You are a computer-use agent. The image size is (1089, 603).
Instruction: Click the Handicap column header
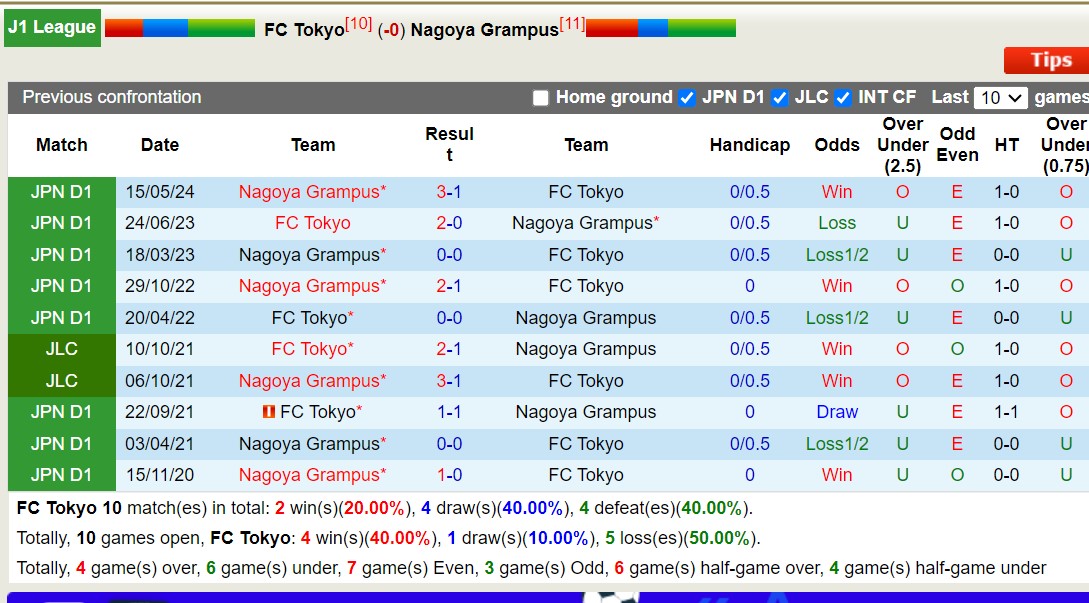750,145
